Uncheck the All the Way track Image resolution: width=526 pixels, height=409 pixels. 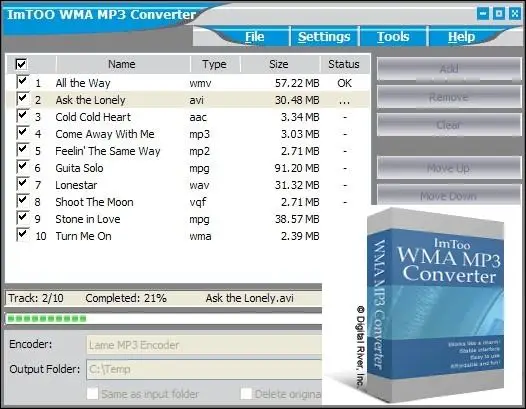coord(22,81)
